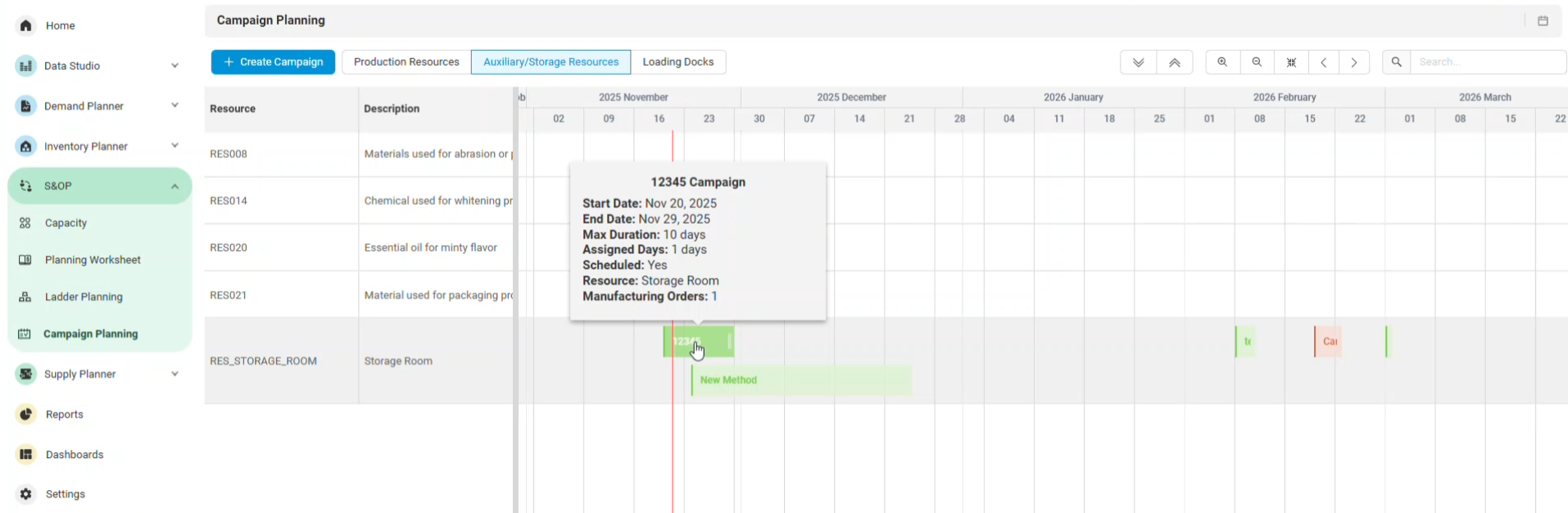
Task: Collapse the S&OP menu chevron
Action: tap(174, 186)
